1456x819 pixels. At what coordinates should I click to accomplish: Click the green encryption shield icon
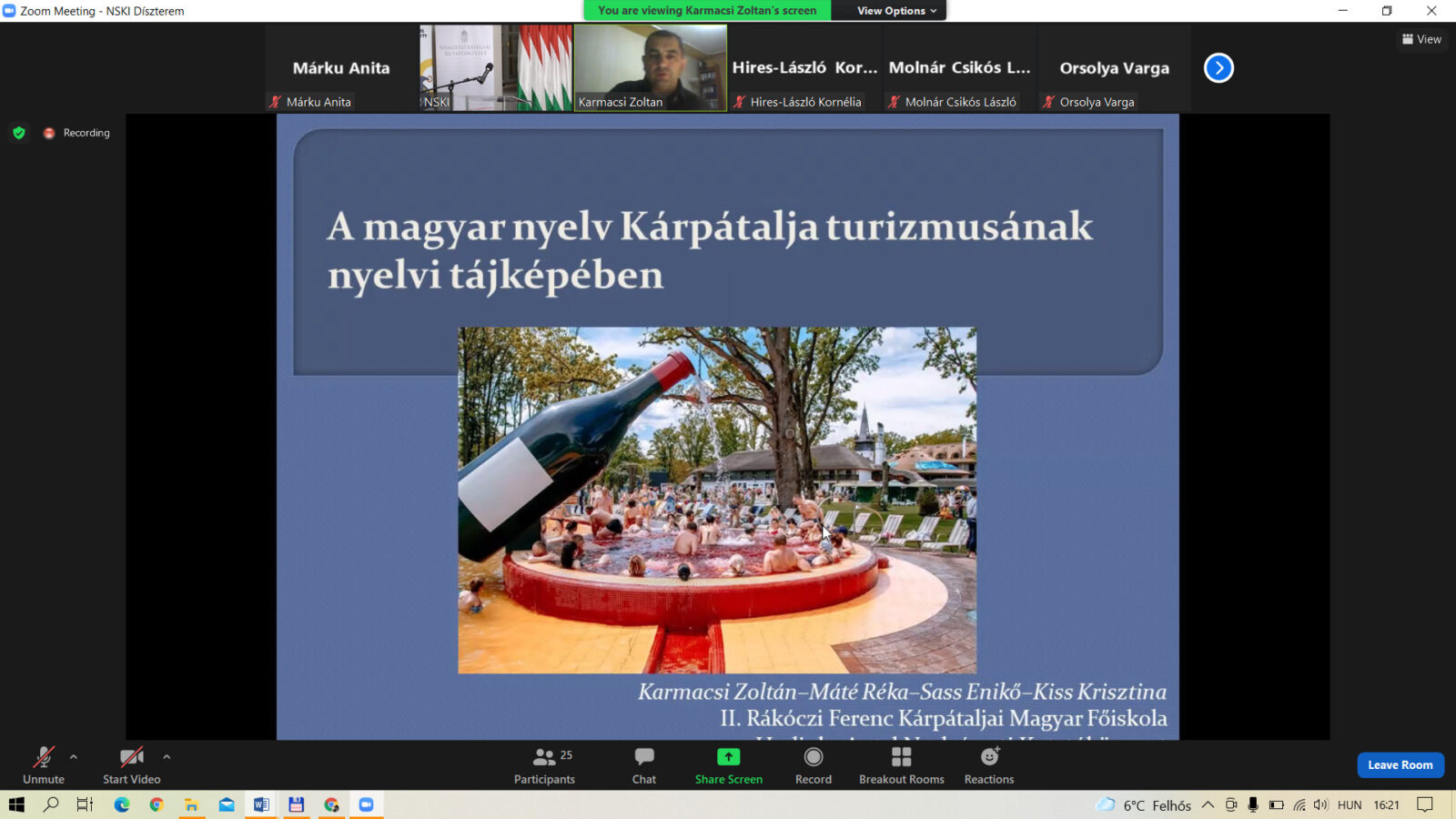(19, 133)
